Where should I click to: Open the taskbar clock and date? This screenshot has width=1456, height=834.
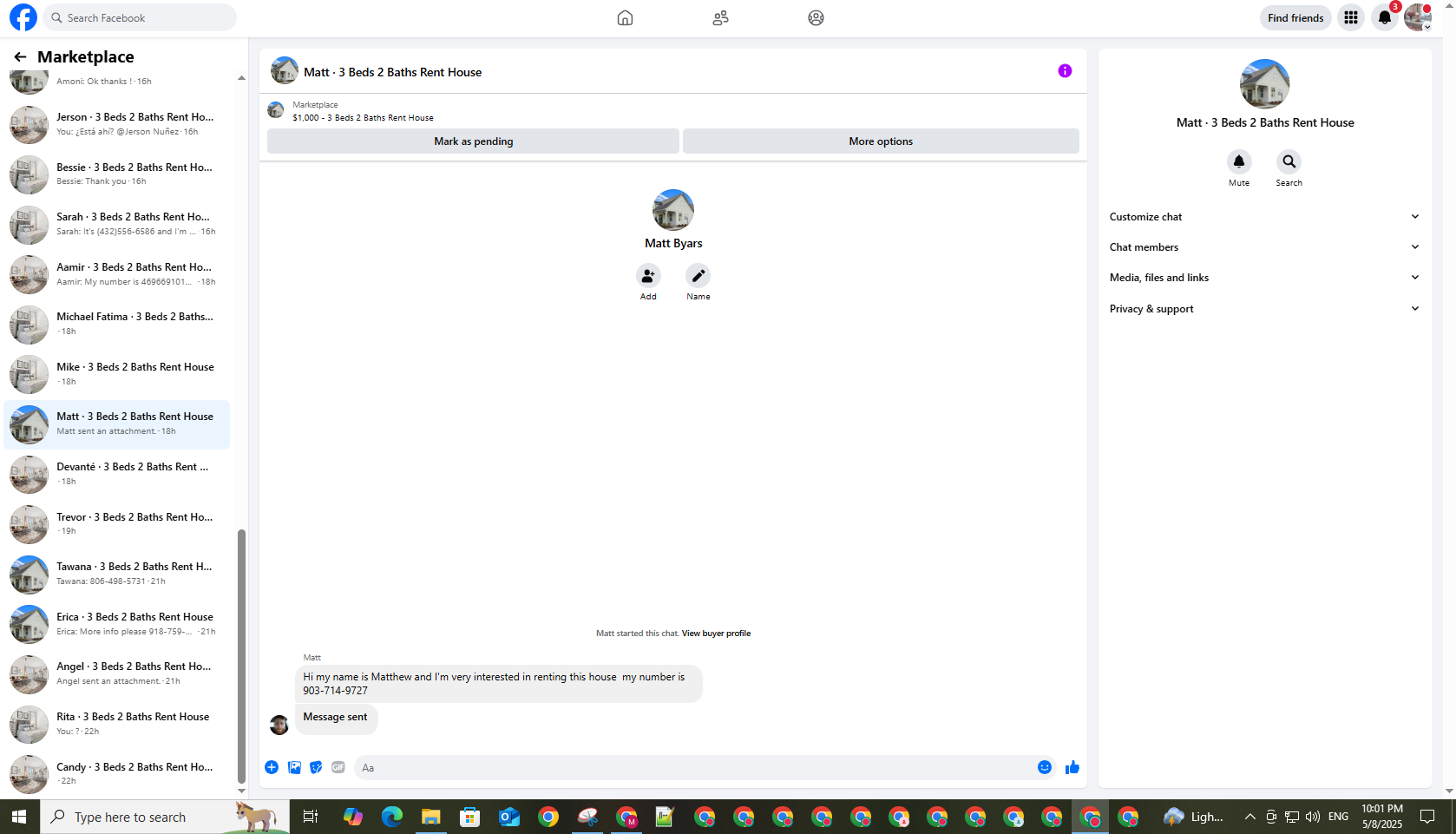[x=1381, y=817]
